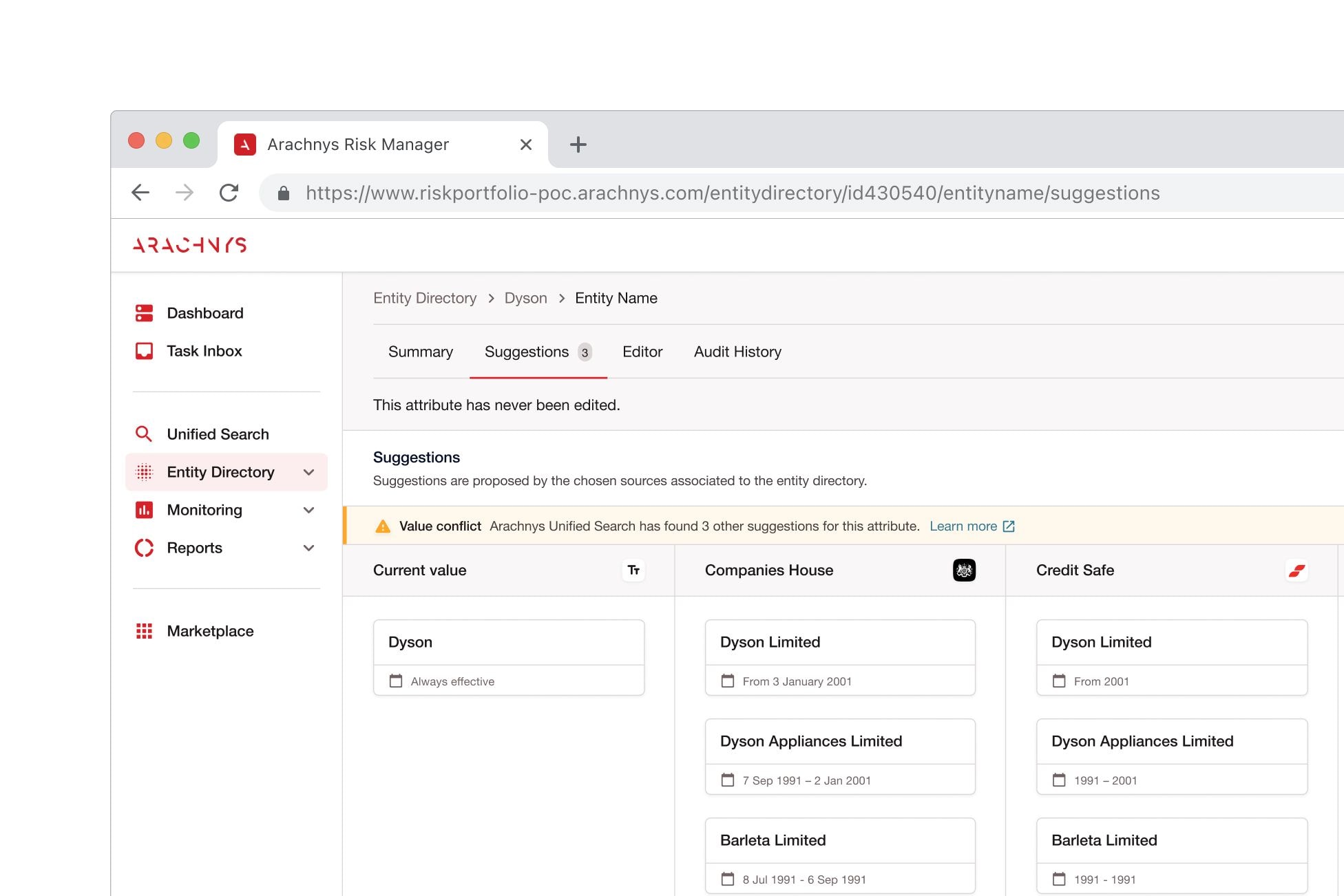1344x896 pixels.
Task: Click the Companies House column header
Action: (840, 570)
